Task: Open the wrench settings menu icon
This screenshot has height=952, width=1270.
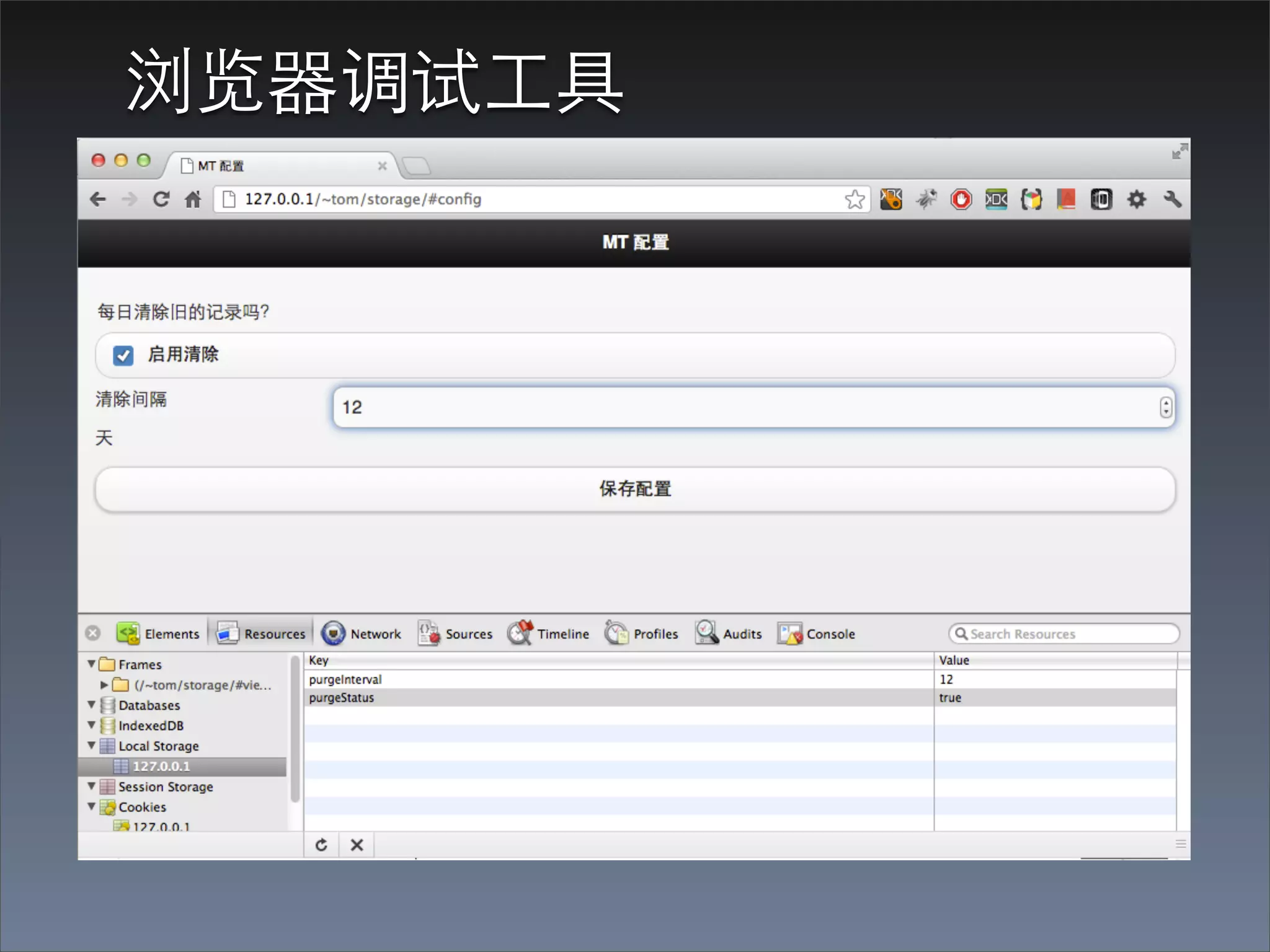Action: coord(1172,200)
